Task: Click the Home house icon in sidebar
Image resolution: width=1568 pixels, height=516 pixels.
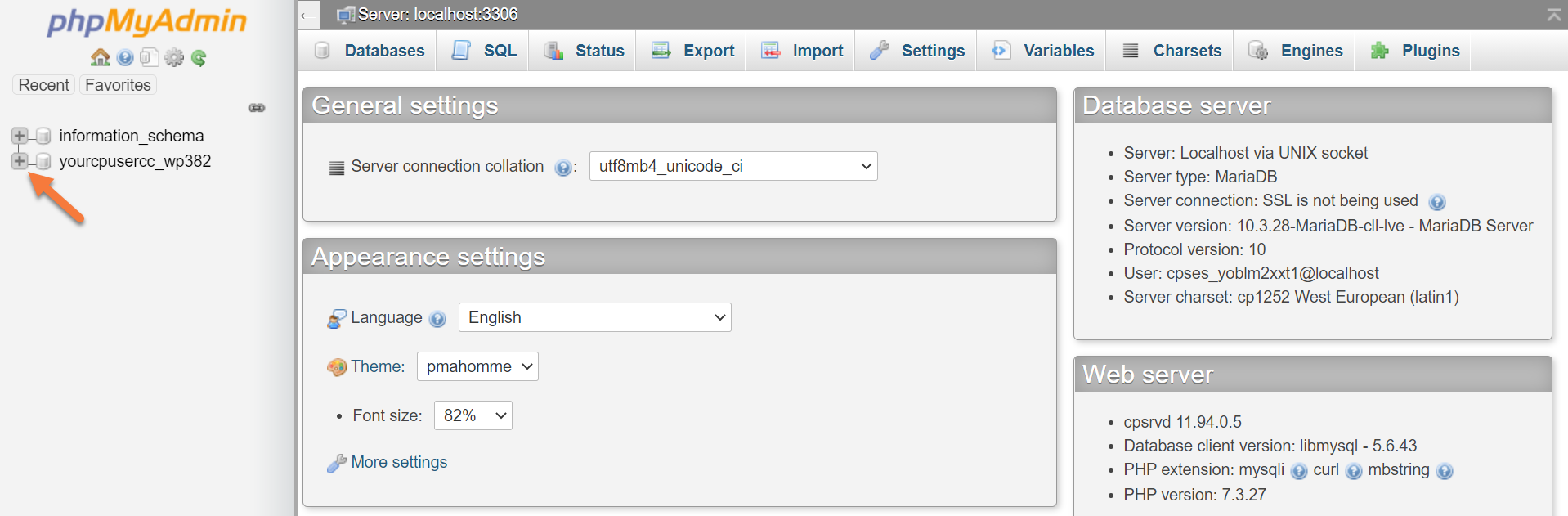Action: click(x=100, y=57)
